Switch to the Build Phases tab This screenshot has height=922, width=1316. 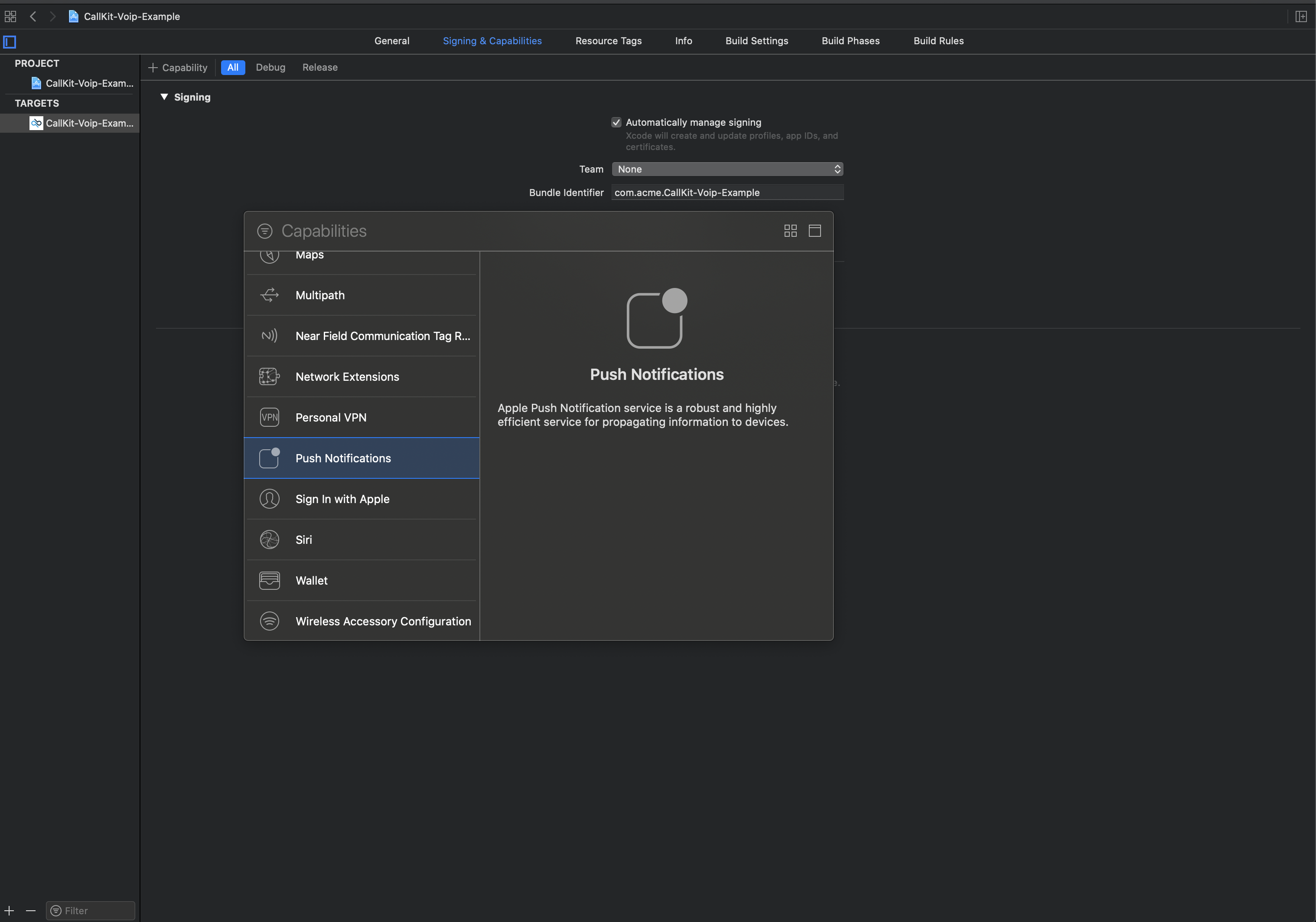point(850,41)
